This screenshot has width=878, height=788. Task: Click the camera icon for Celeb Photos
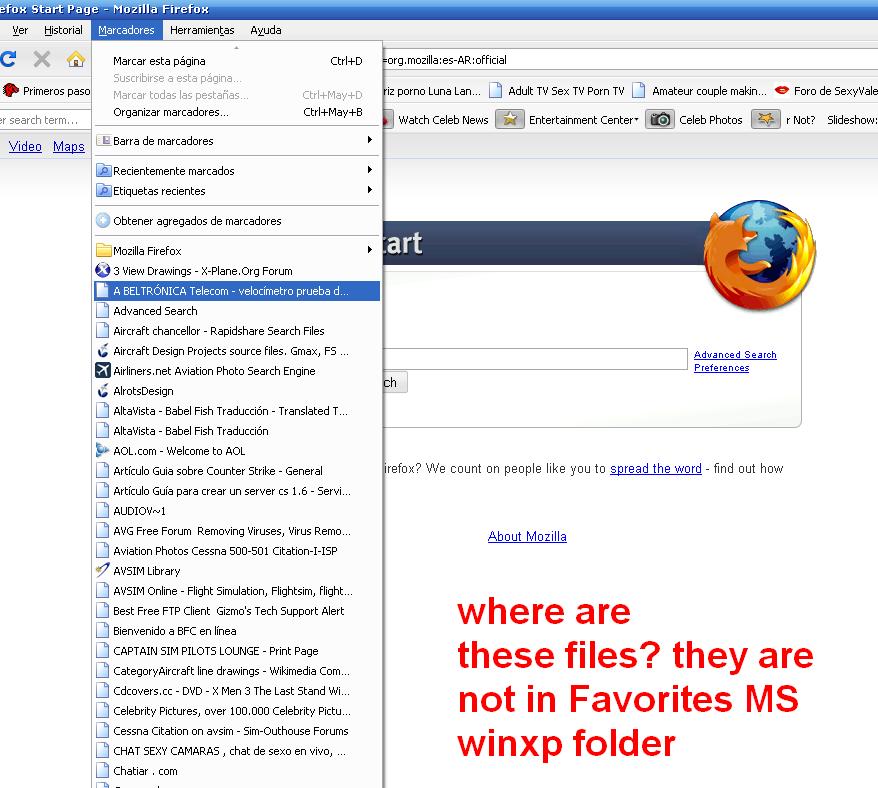(659, 120)
